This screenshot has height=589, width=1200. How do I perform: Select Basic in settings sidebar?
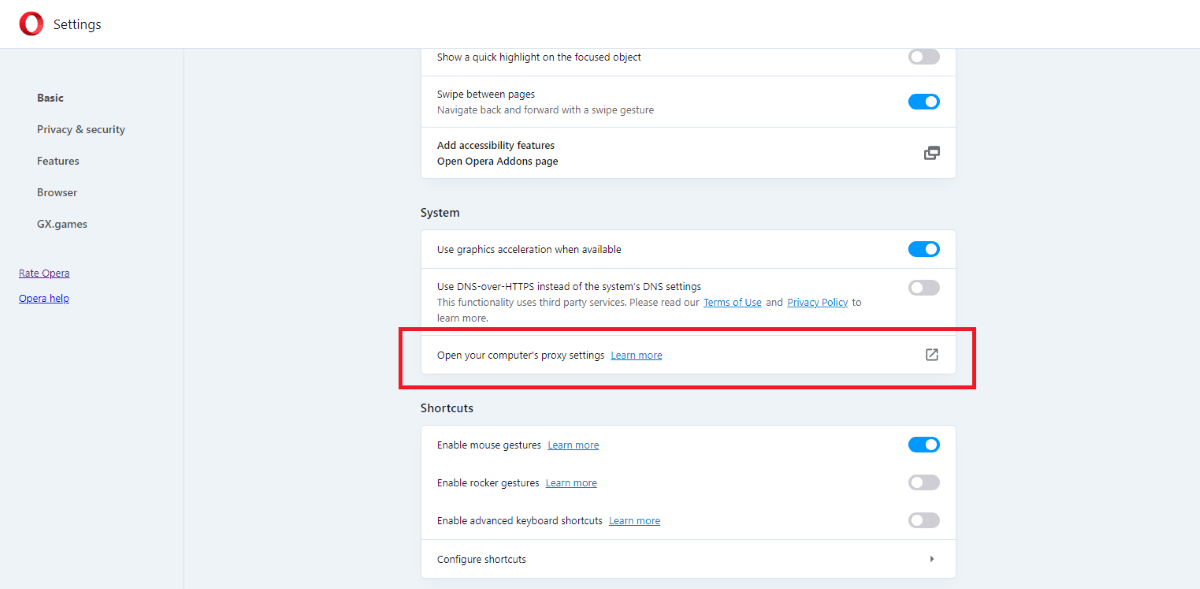coord(50,98)
